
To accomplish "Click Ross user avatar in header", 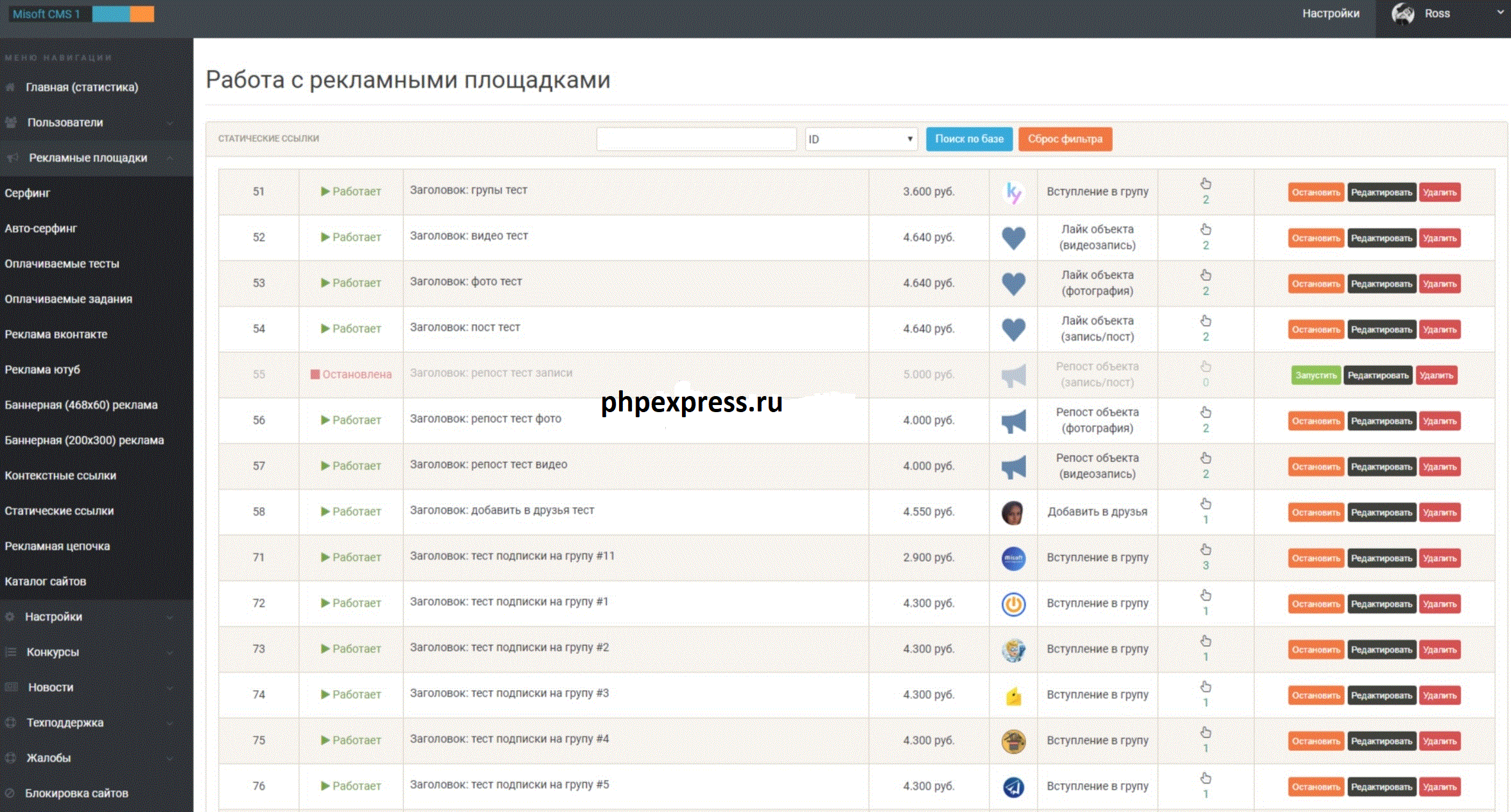I will 1402,13.
